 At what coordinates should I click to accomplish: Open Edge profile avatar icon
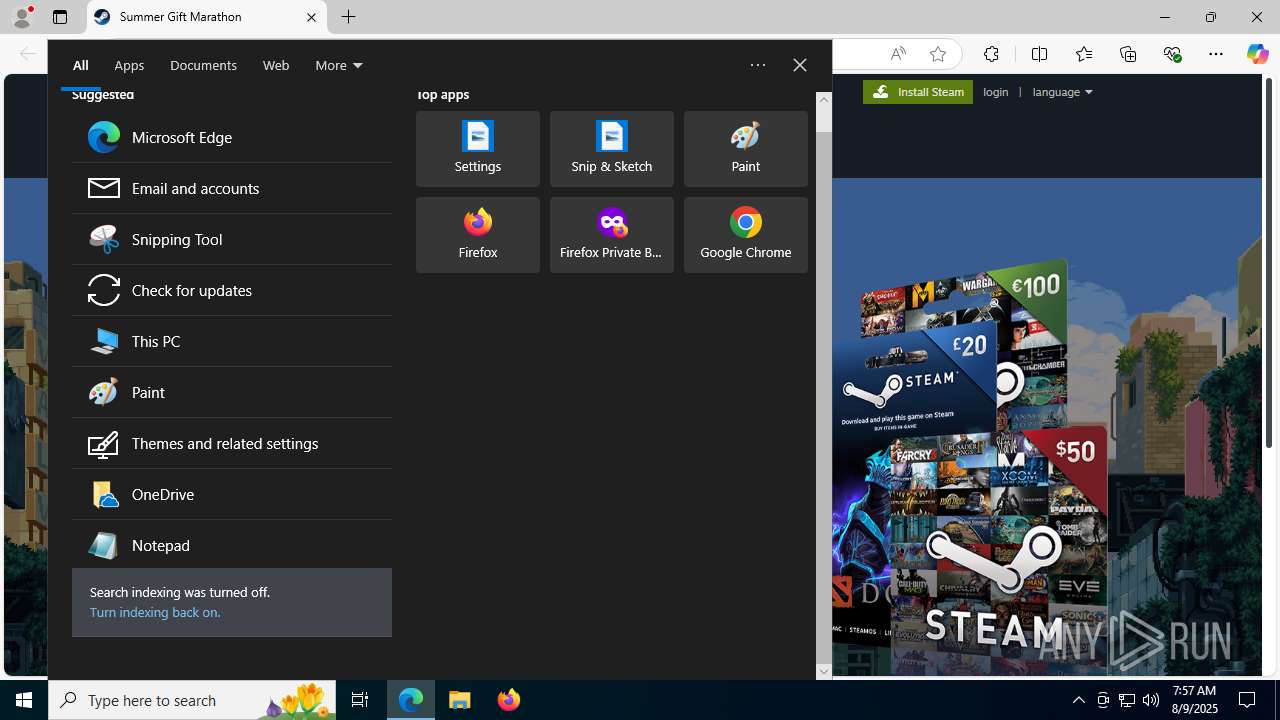click(x=22, y=17)
